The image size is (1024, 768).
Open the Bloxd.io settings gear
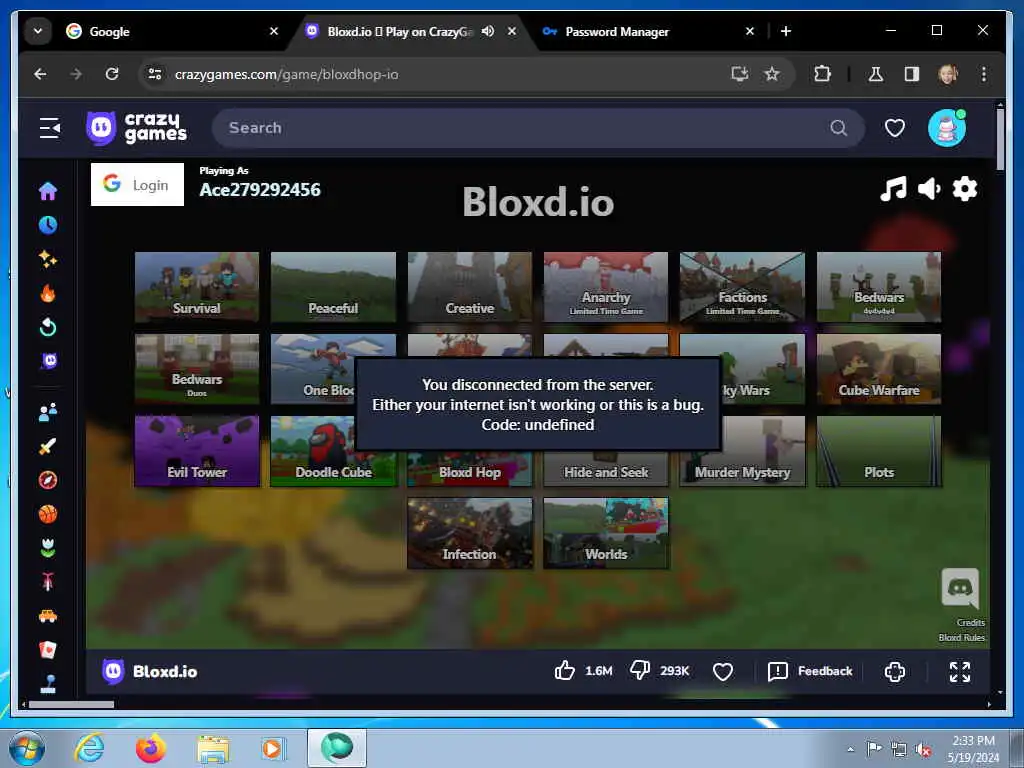point(965,189)
